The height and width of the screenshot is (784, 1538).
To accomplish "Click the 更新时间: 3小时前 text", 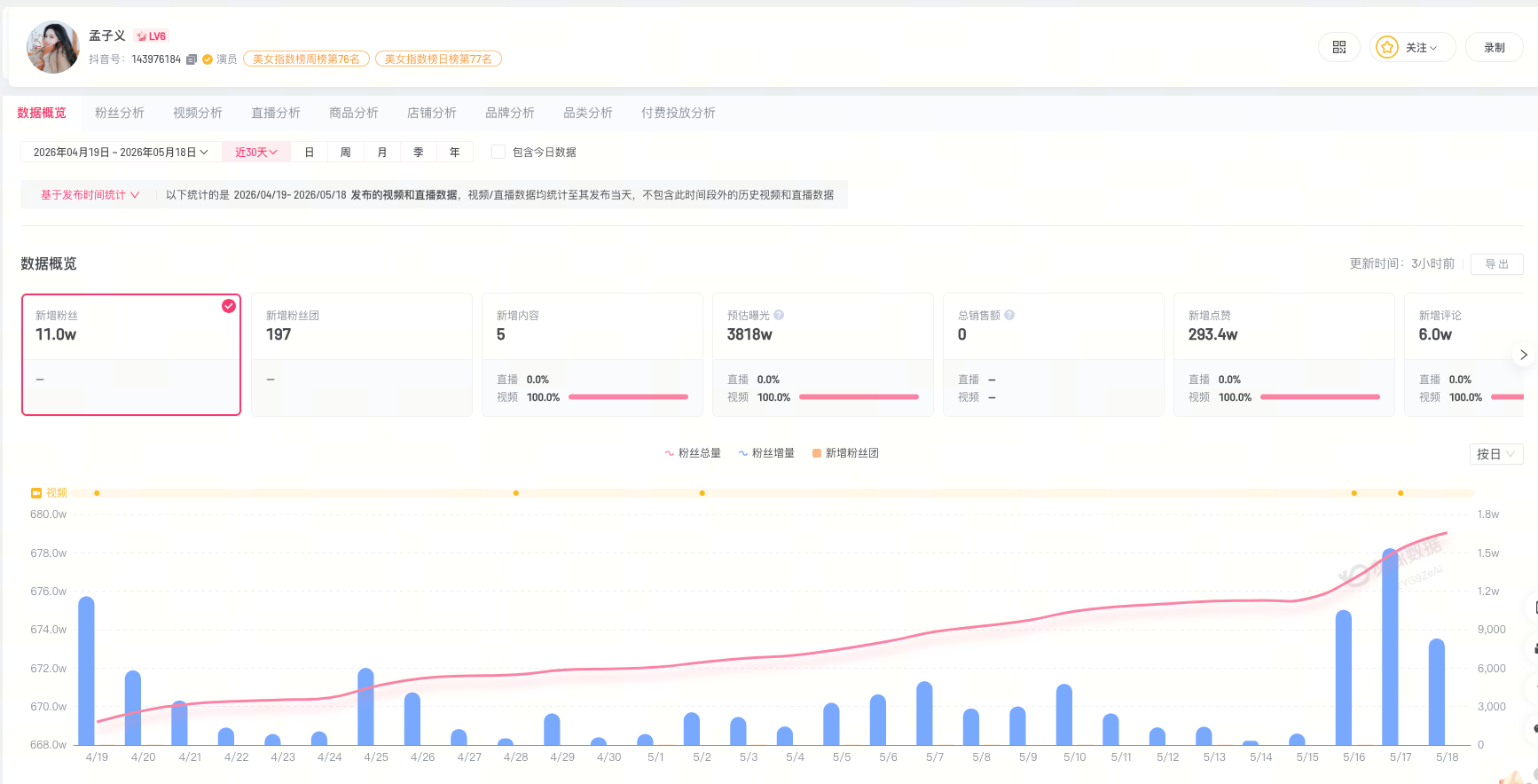I will pyautogui.click(x=1402, y=264).
